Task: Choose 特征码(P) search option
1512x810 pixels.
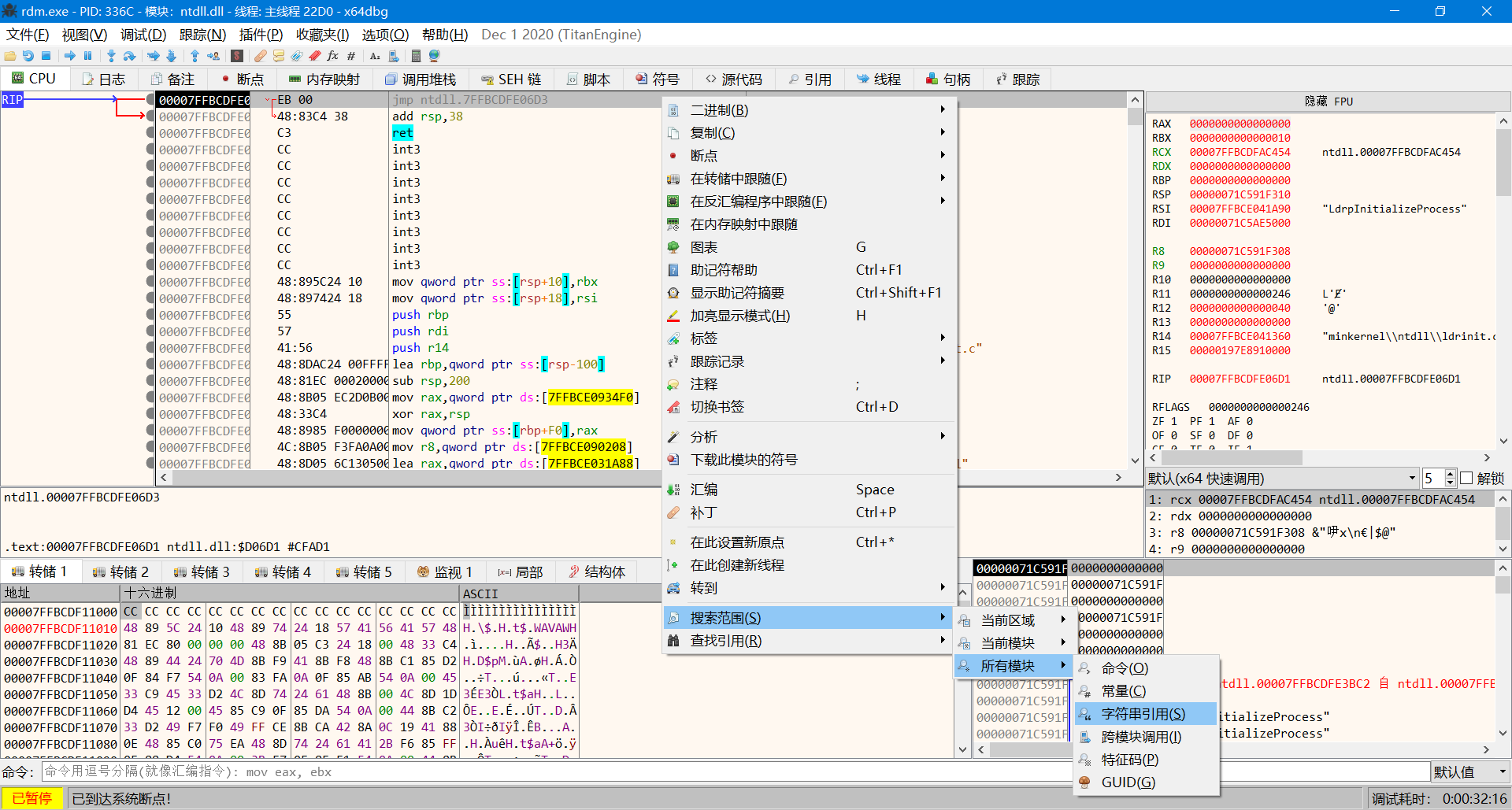Action: tap(1146, 760)
